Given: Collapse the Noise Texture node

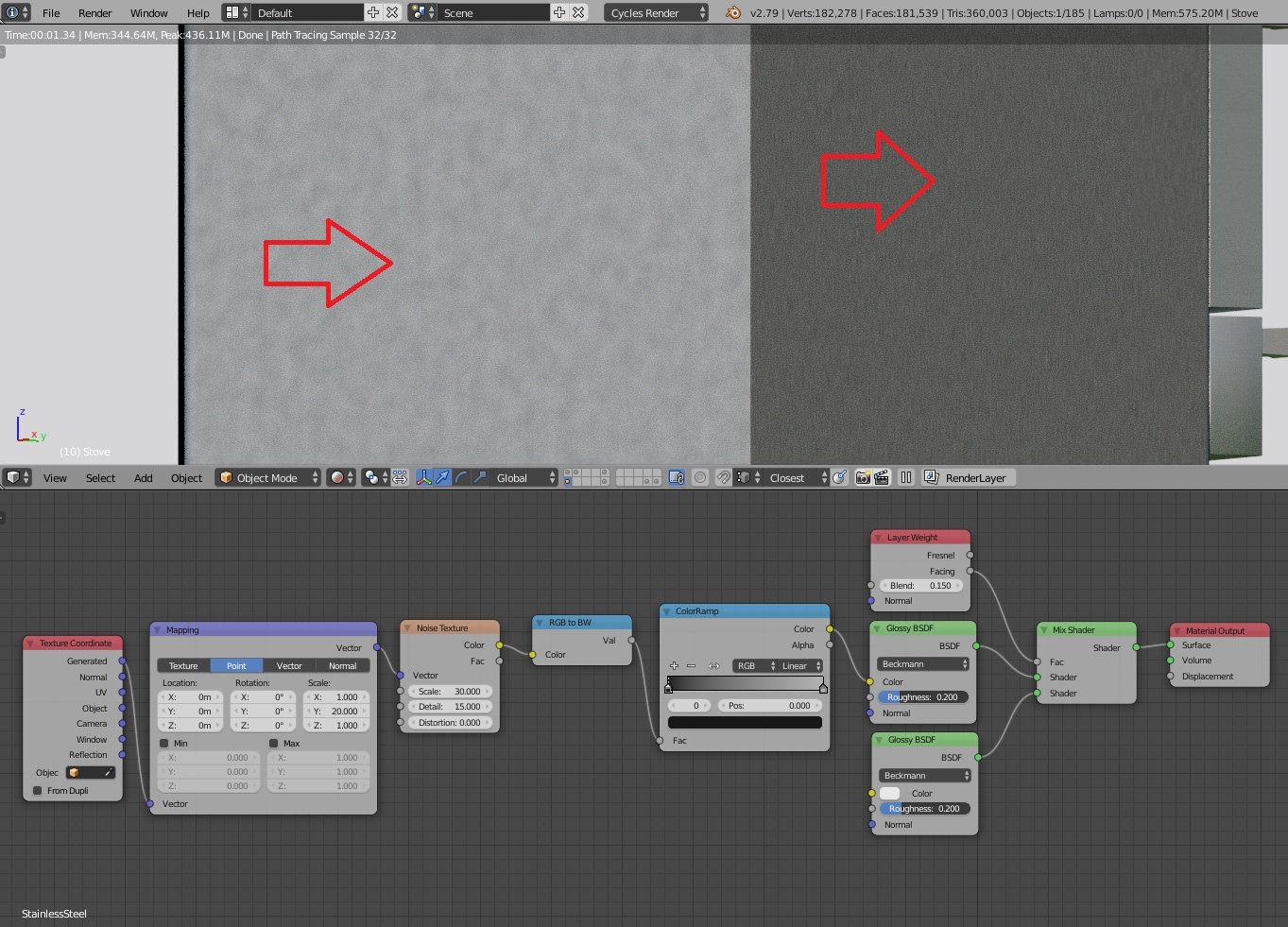Looking at the screenshot, I should coord(408,627).
